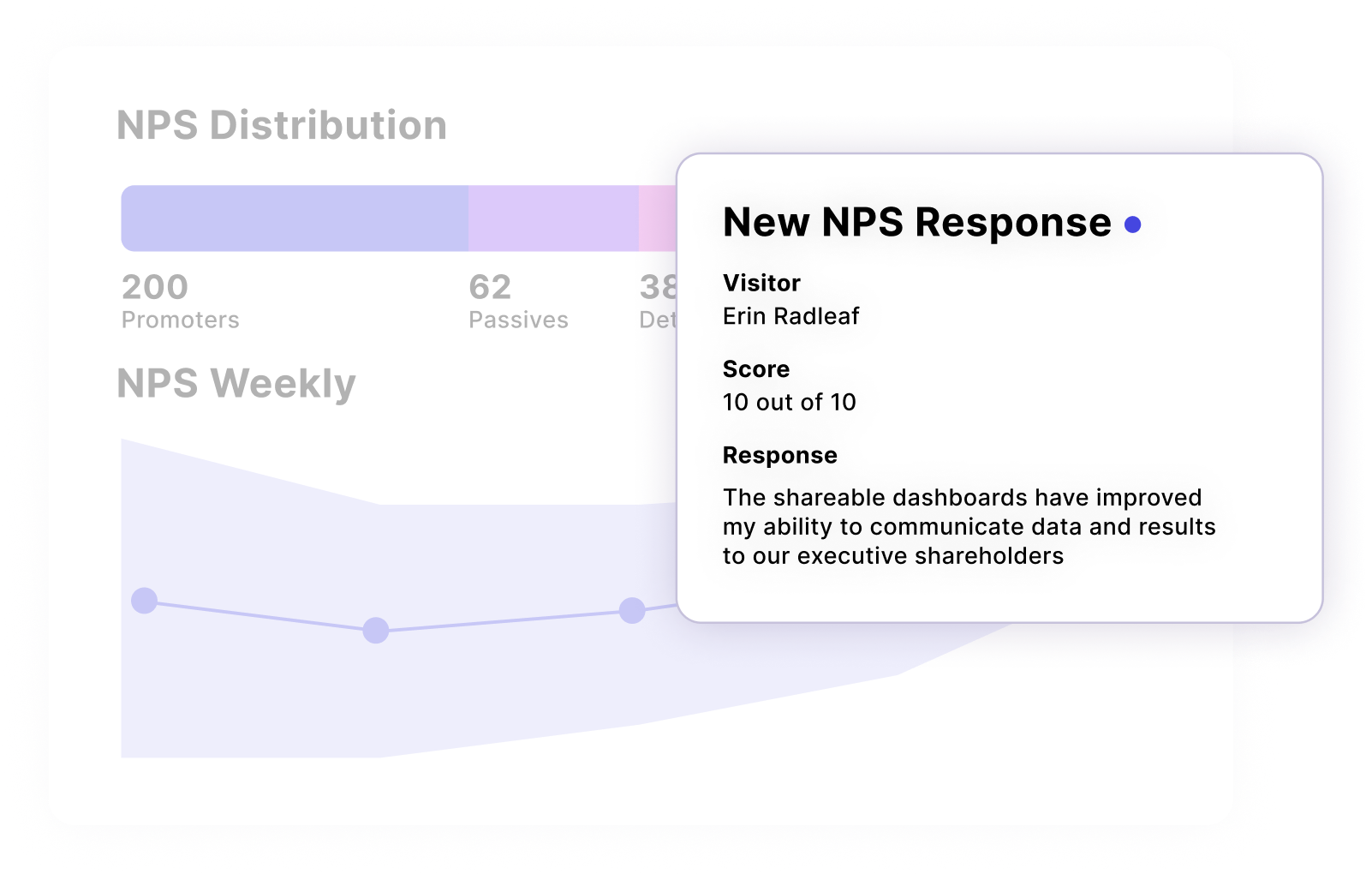
Task: Select the first NPS Weekly data point
Action: (x=144, y=601)
